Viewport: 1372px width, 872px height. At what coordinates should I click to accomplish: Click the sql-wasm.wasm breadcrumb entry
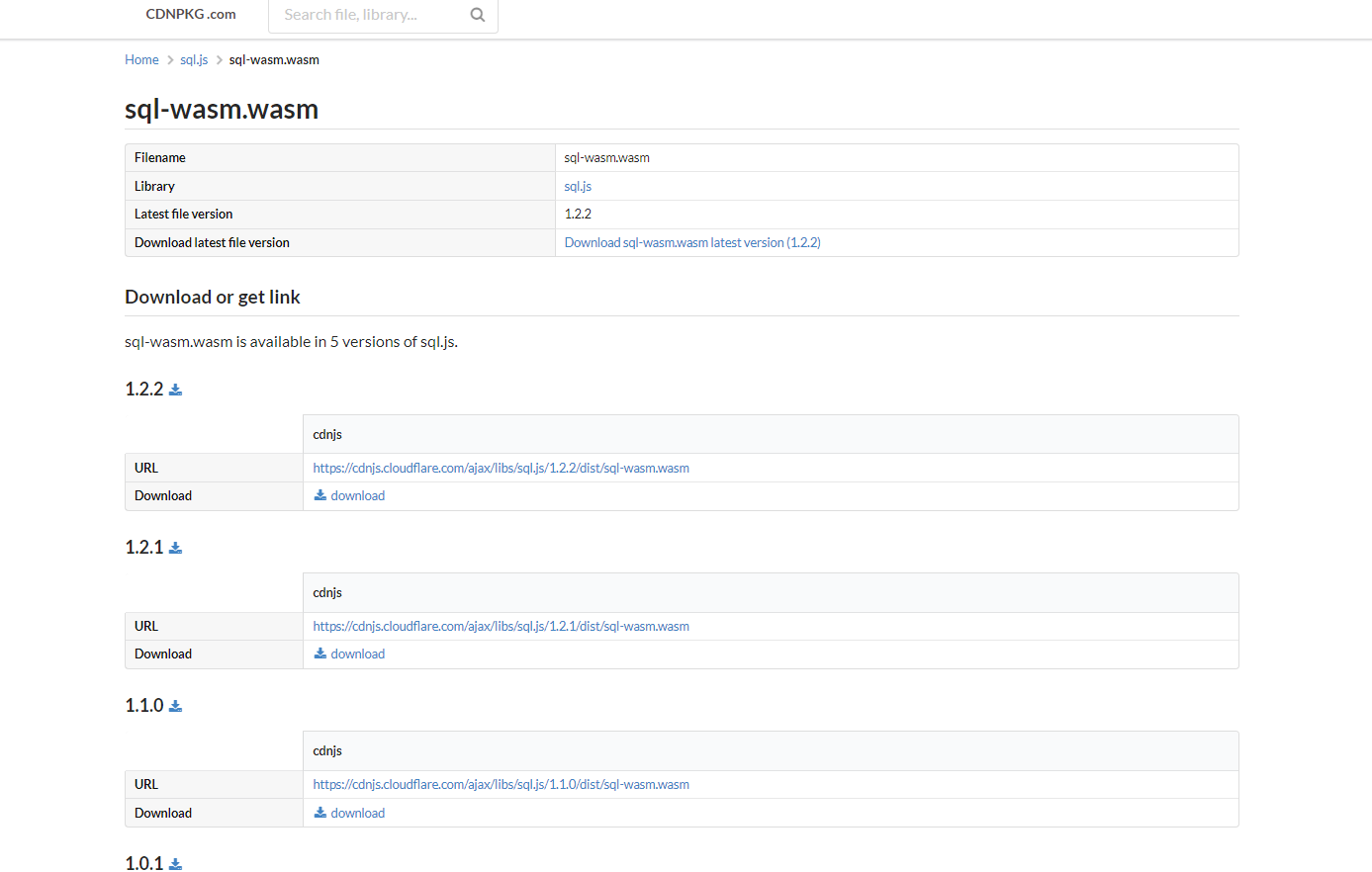pyautogui.click(x=274, y=59)
